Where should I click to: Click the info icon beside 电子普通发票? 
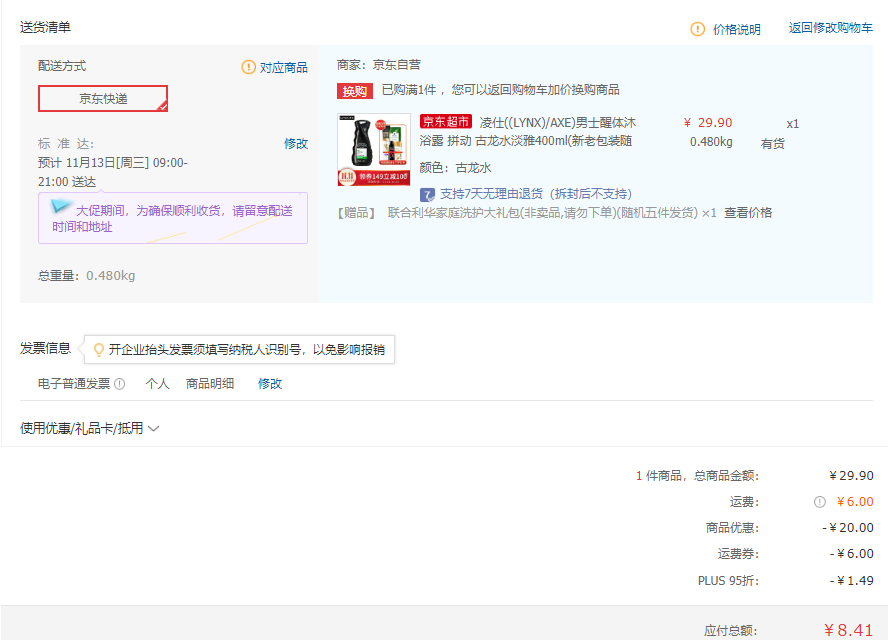tap(119, 384)
